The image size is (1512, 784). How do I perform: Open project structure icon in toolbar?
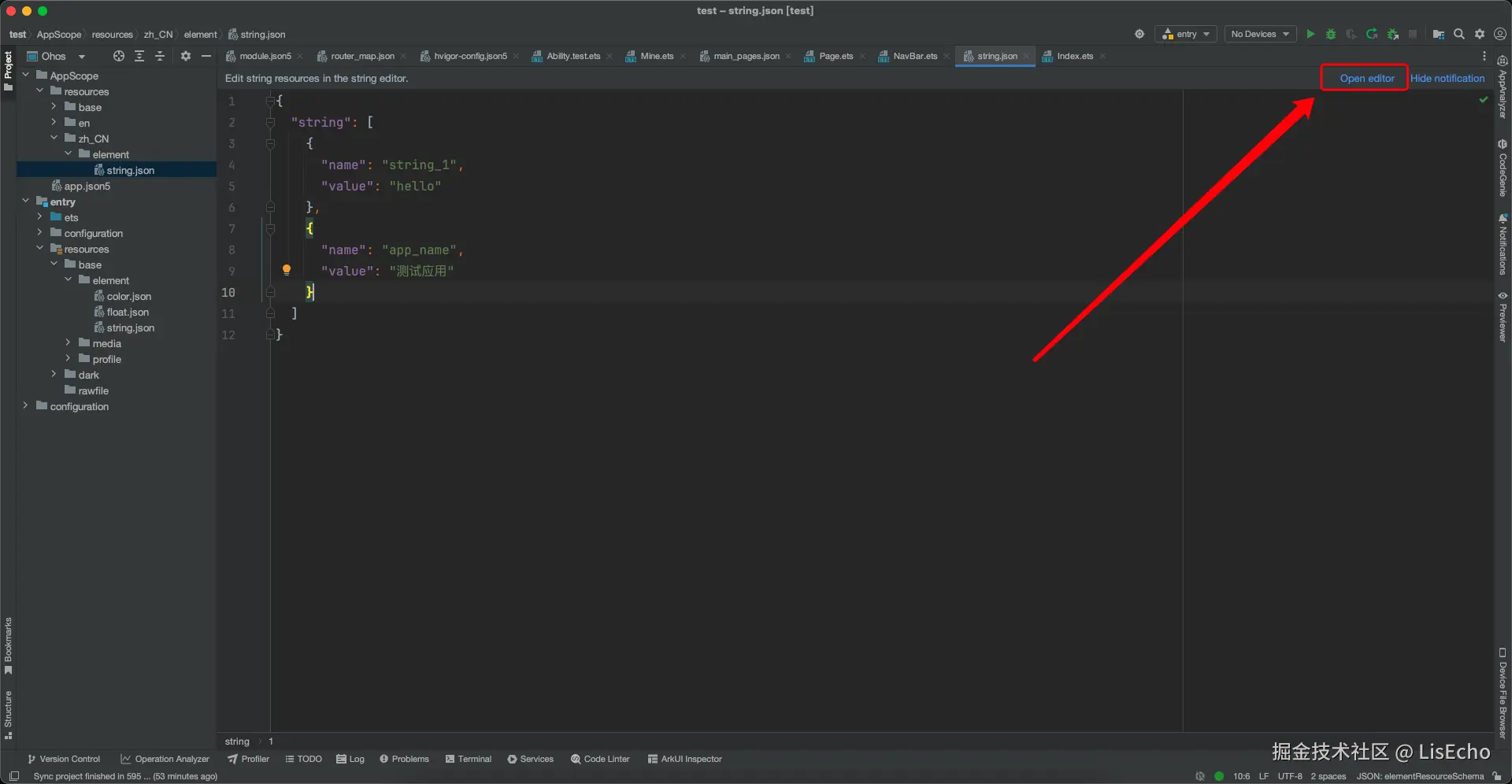tap(1438, 34)
